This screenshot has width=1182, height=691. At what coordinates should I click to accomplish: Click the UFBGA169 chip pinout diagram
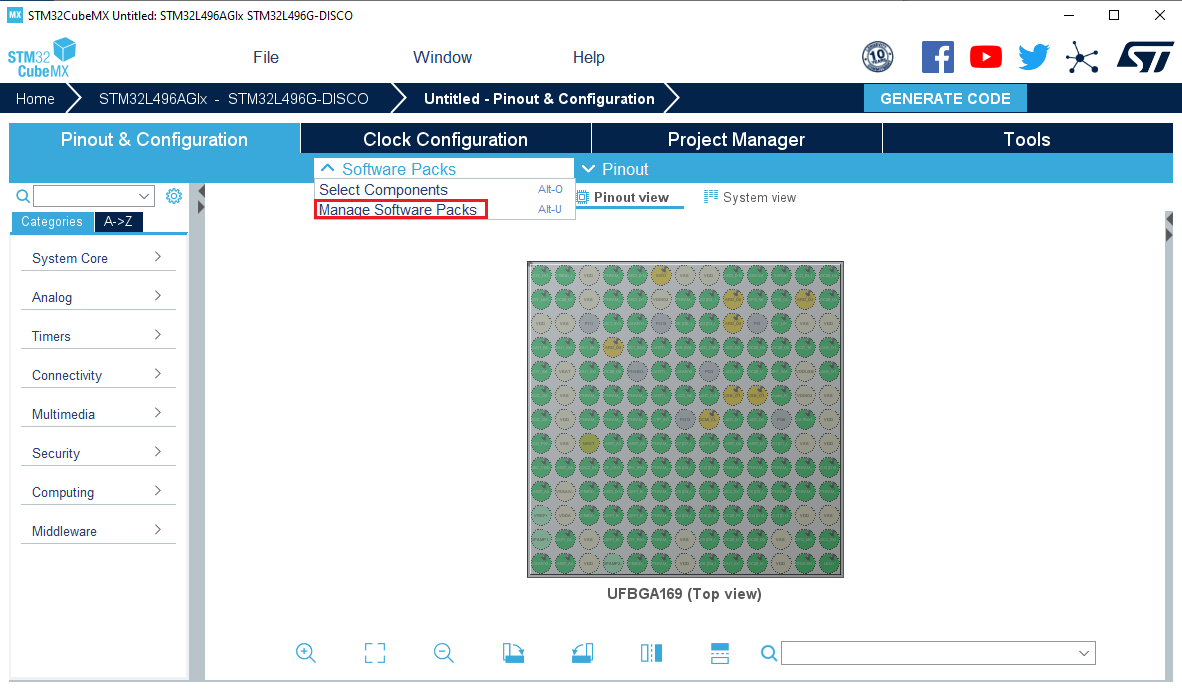tap(685, 420)
